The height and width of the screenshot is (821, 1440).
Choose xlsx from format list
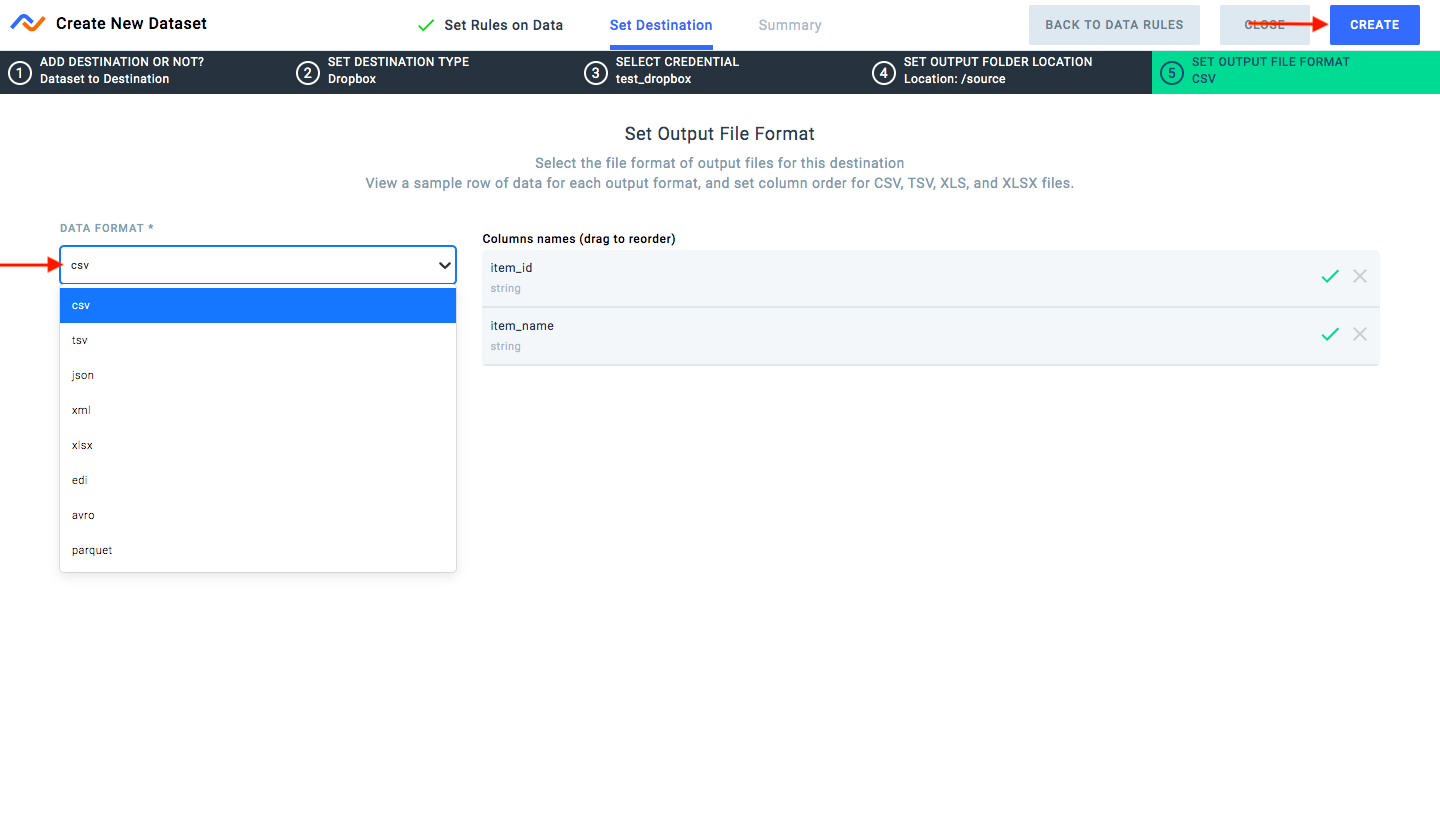[x=258, y=445]
